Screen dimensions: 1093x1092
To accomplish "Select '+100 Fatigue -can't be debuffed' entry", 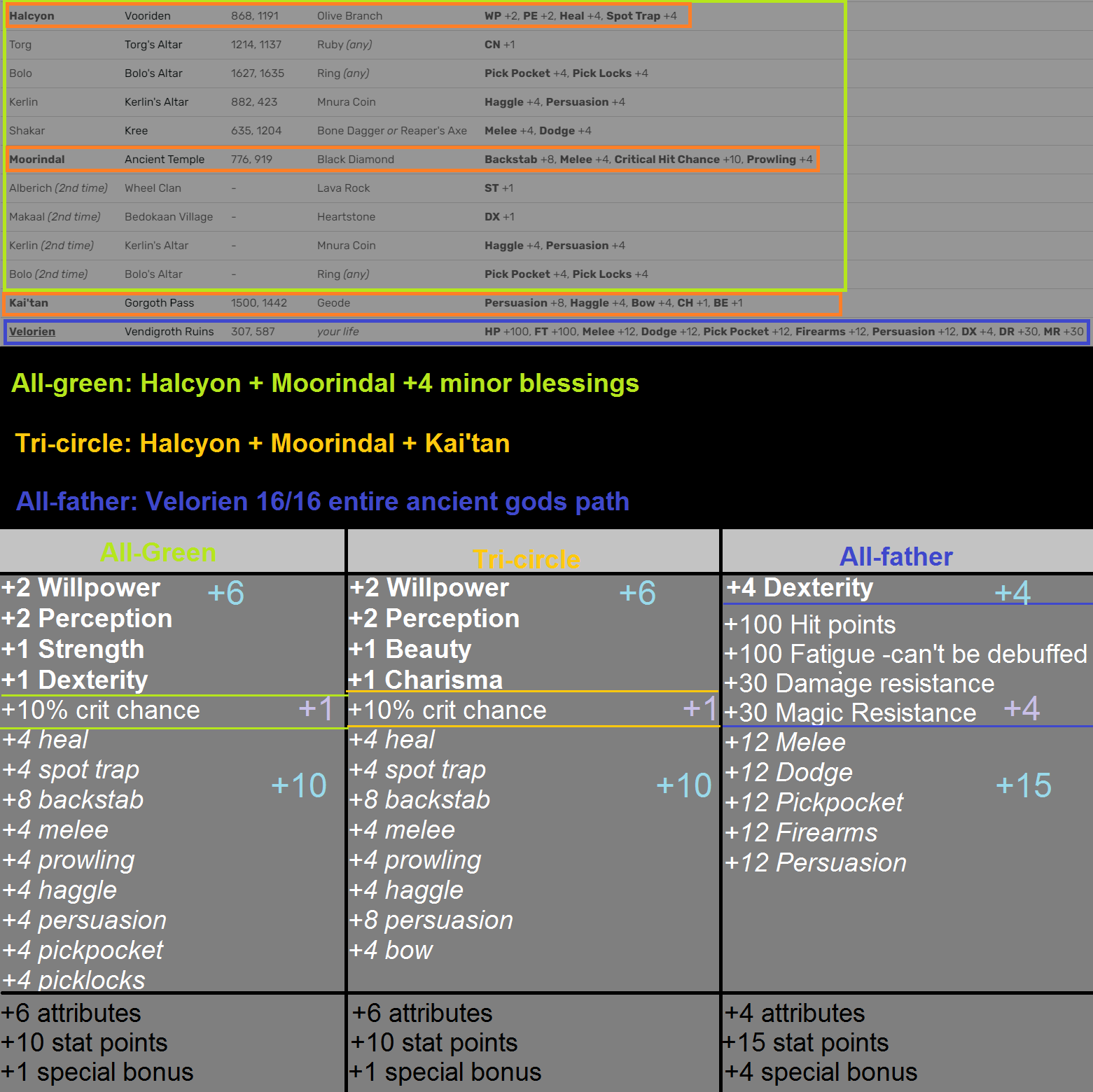I will coord(905,654).
